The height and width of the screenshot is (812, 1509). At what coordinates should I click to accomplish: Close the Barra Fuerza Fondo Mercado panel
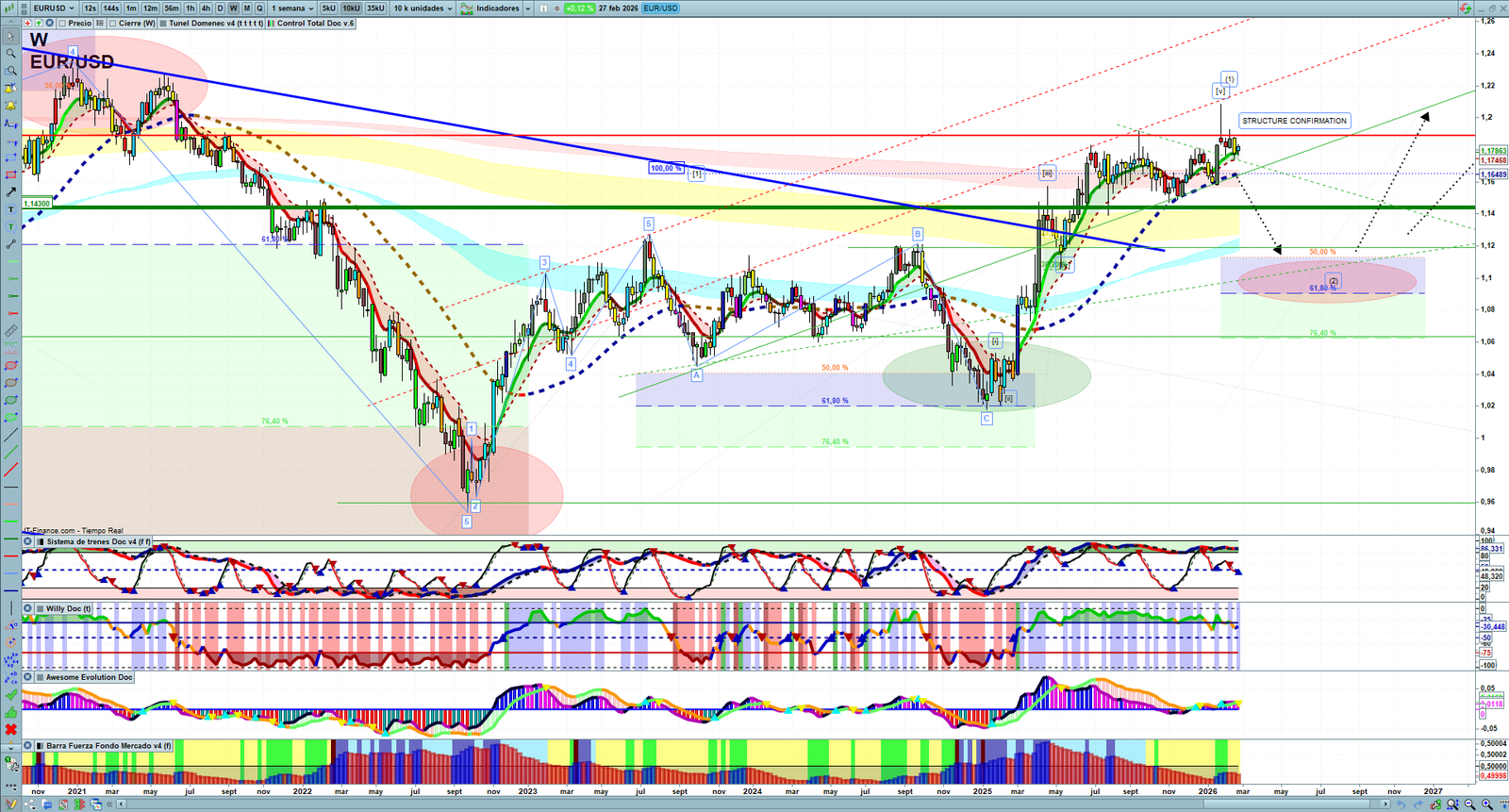[27, 745]
